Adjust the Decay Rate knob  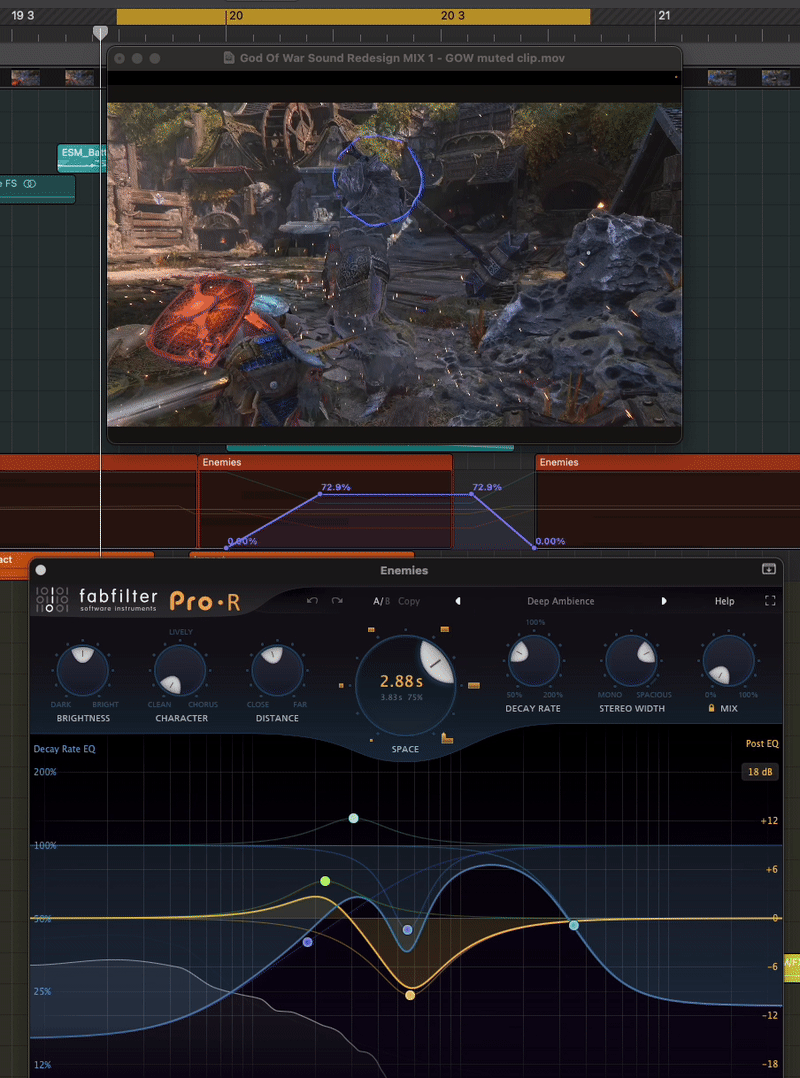(x=533, y=660)
